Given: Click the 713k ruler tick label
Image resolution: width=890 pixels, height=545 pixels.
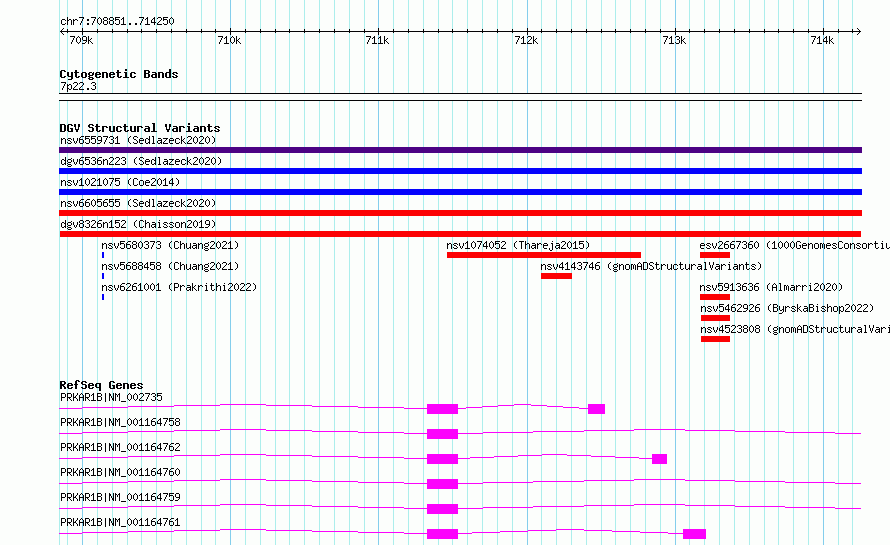Looking at the screenshot, I should coord(674,40).
